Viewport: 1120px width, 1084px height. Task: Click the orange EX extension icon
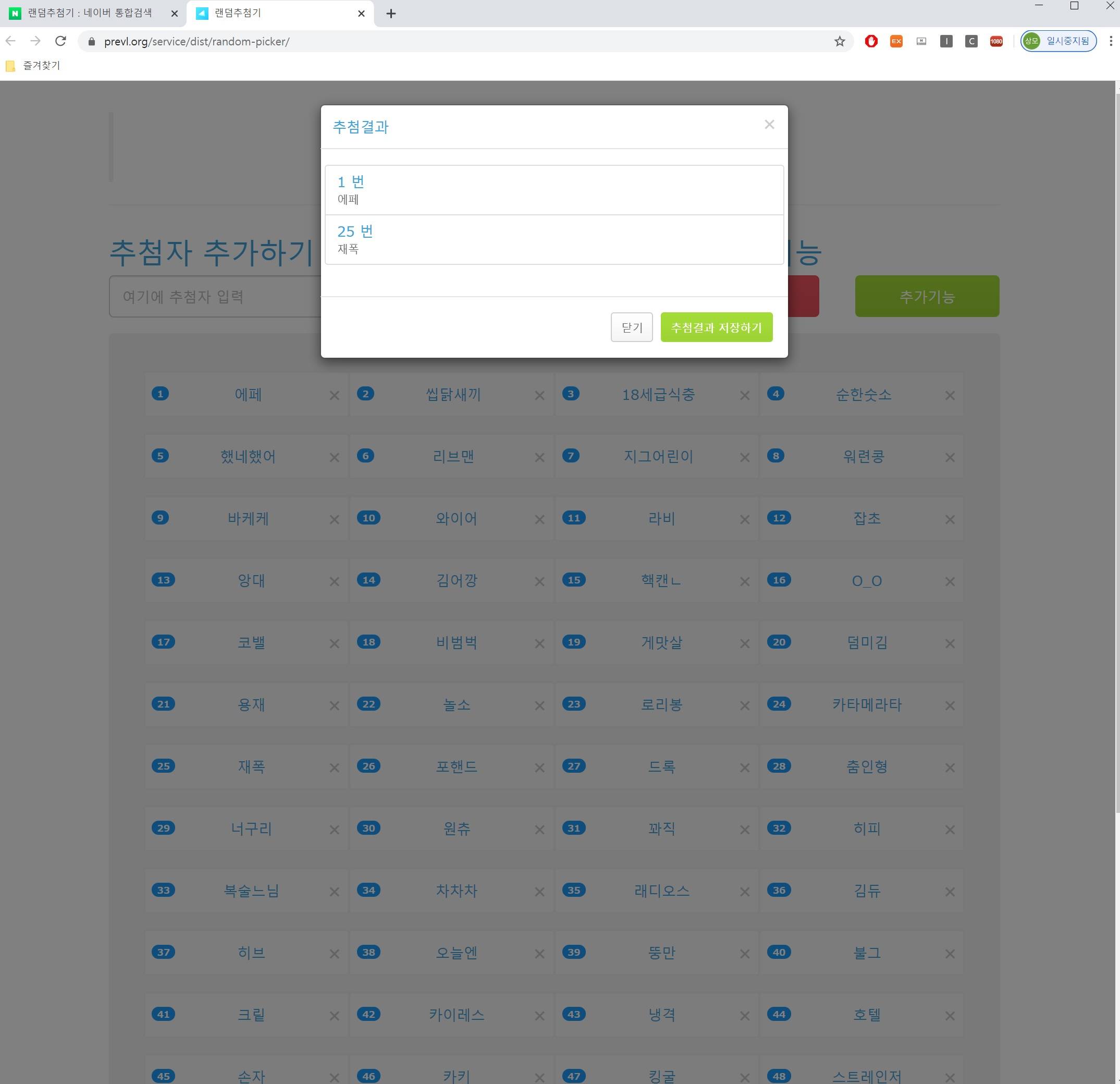coord(896,41)
